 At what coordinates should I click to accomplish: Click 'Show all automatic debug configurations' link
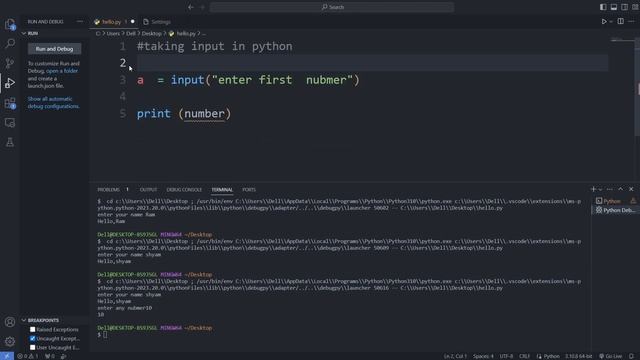[53, 102]
